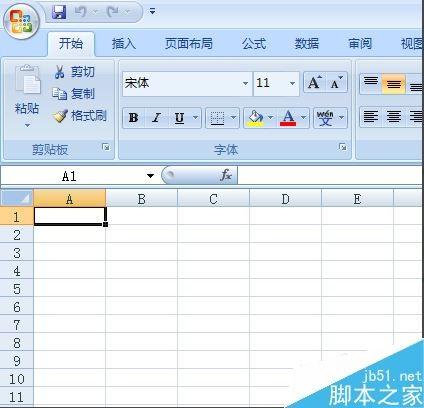424x408 pixels.
Task: Open the 字体 dialog launcher
Action: [x=342, y=147]
